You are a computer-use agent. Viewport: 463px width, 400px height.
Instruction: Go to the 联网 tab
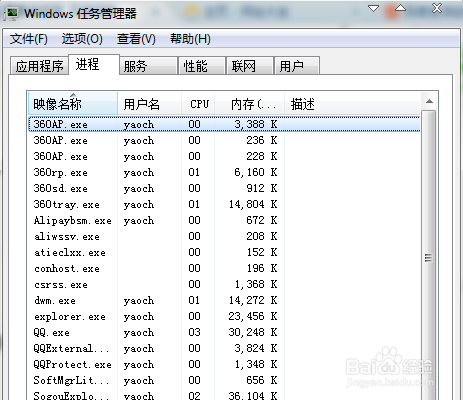[x=250, y=66]
